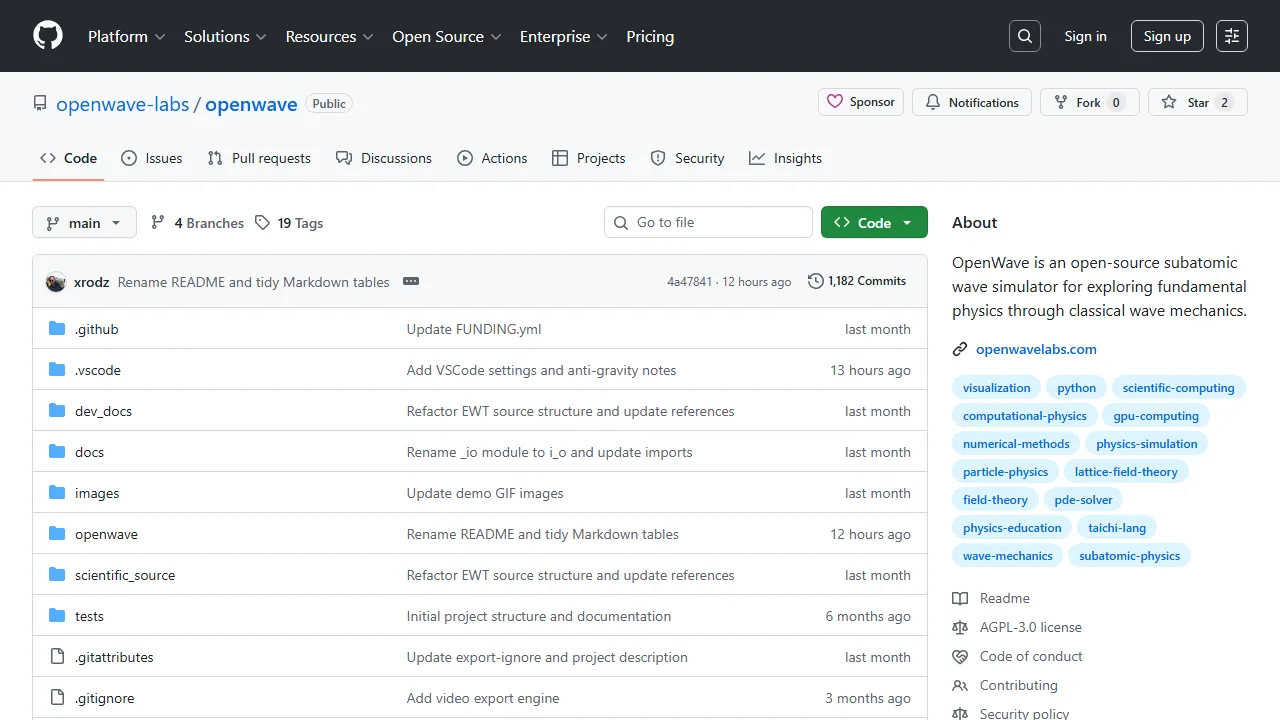The height and width of the screenshot is (720, 1280).
Task: Click the Sponsor heart button
Action: (x=861, y=102)
